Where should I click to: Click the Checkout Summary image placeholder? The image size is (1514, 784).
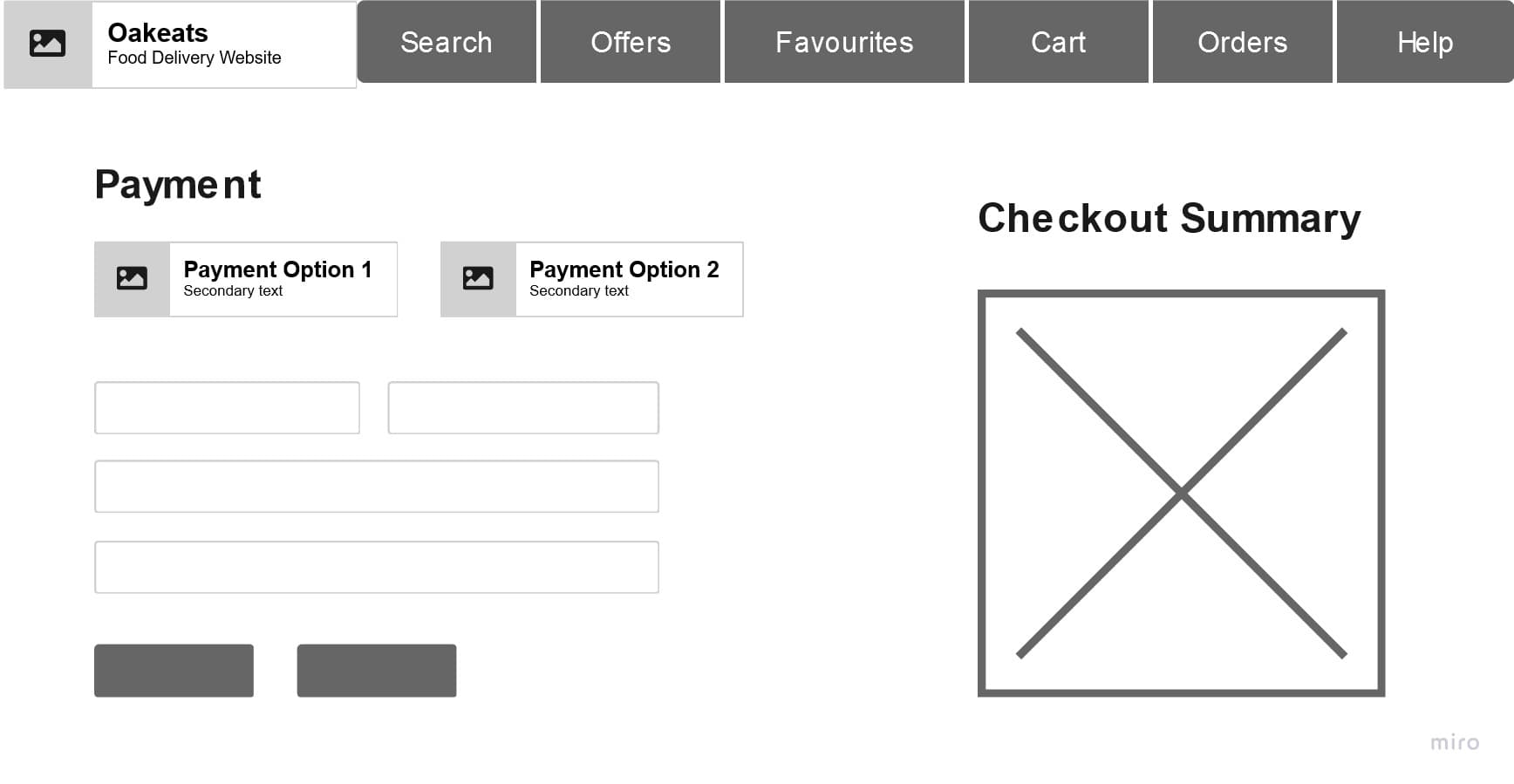point(1181,491)
